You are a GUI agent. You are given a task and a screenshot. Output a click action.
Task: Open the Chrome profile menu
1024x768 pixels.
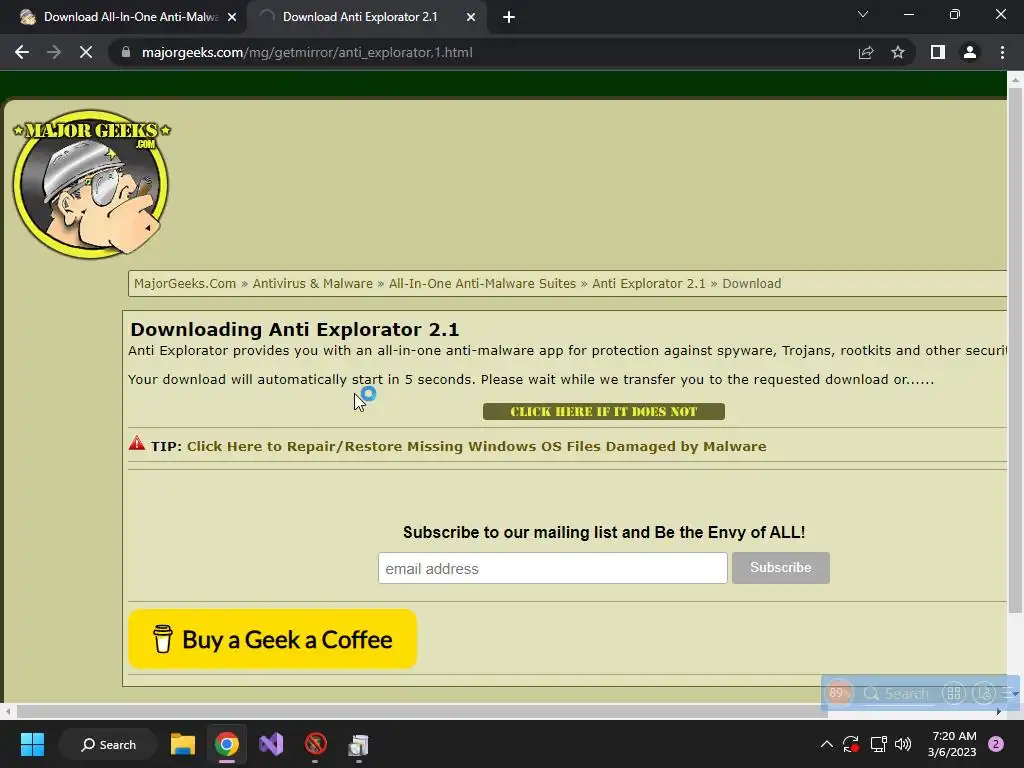click(970, 52)
